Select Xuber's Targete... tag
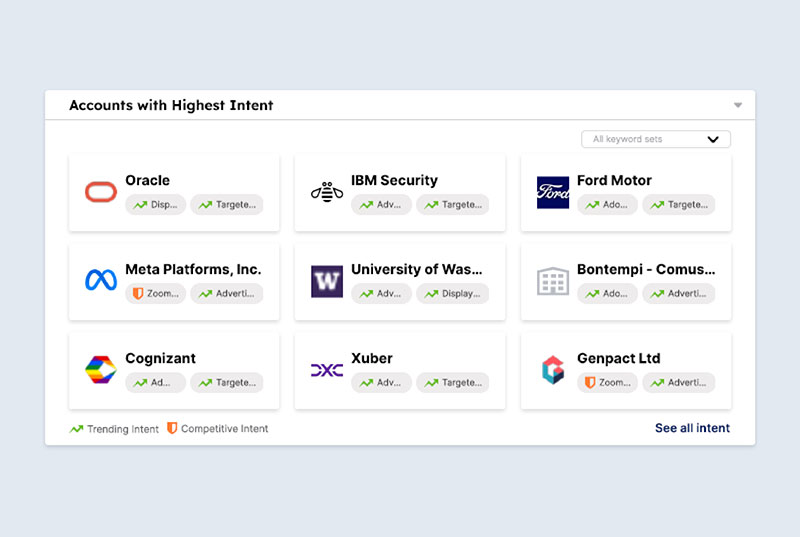 (x=453, y=382)
